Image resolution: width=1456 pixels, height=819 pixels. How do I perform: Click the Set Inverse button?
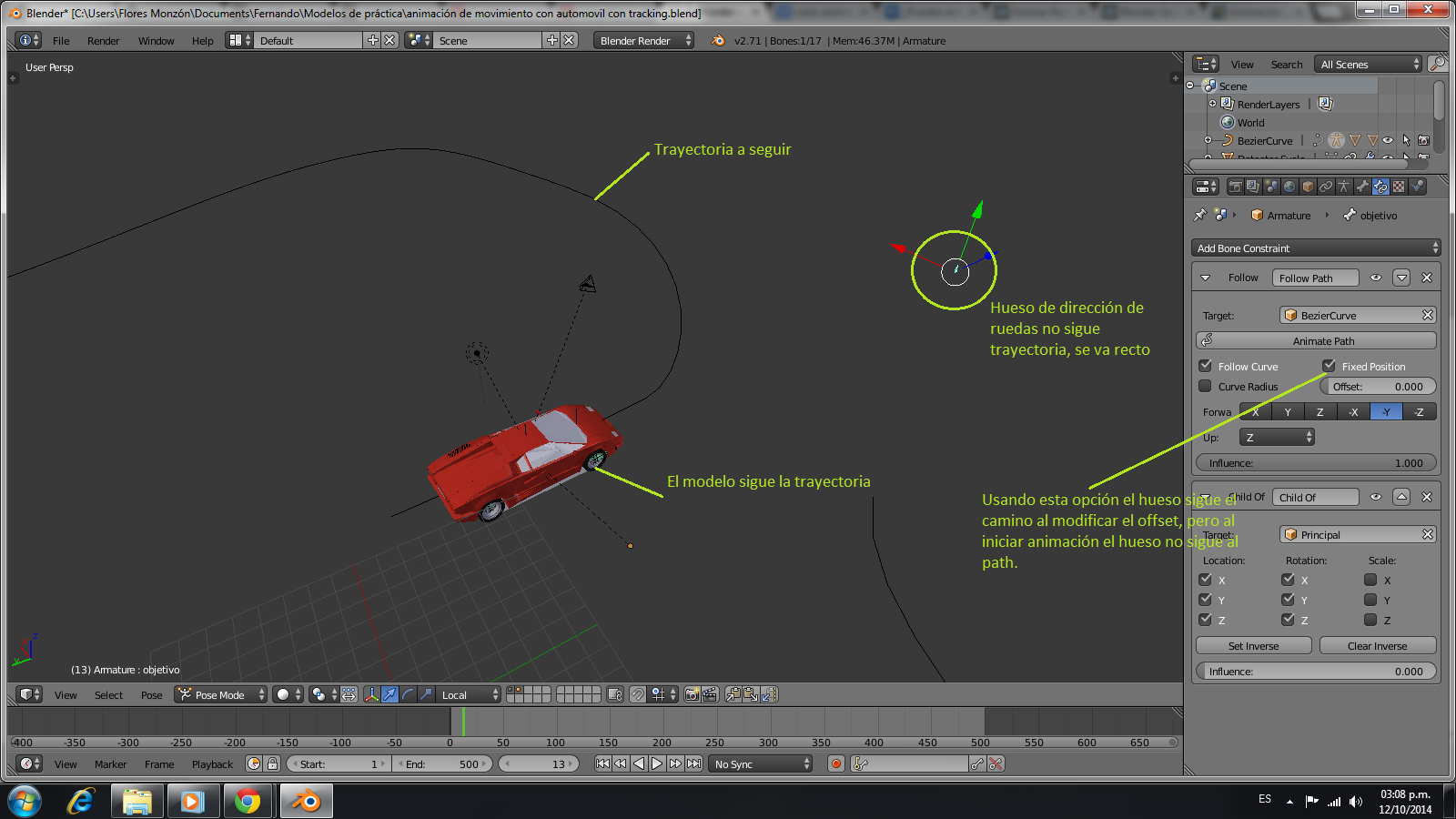[1253, 646]
